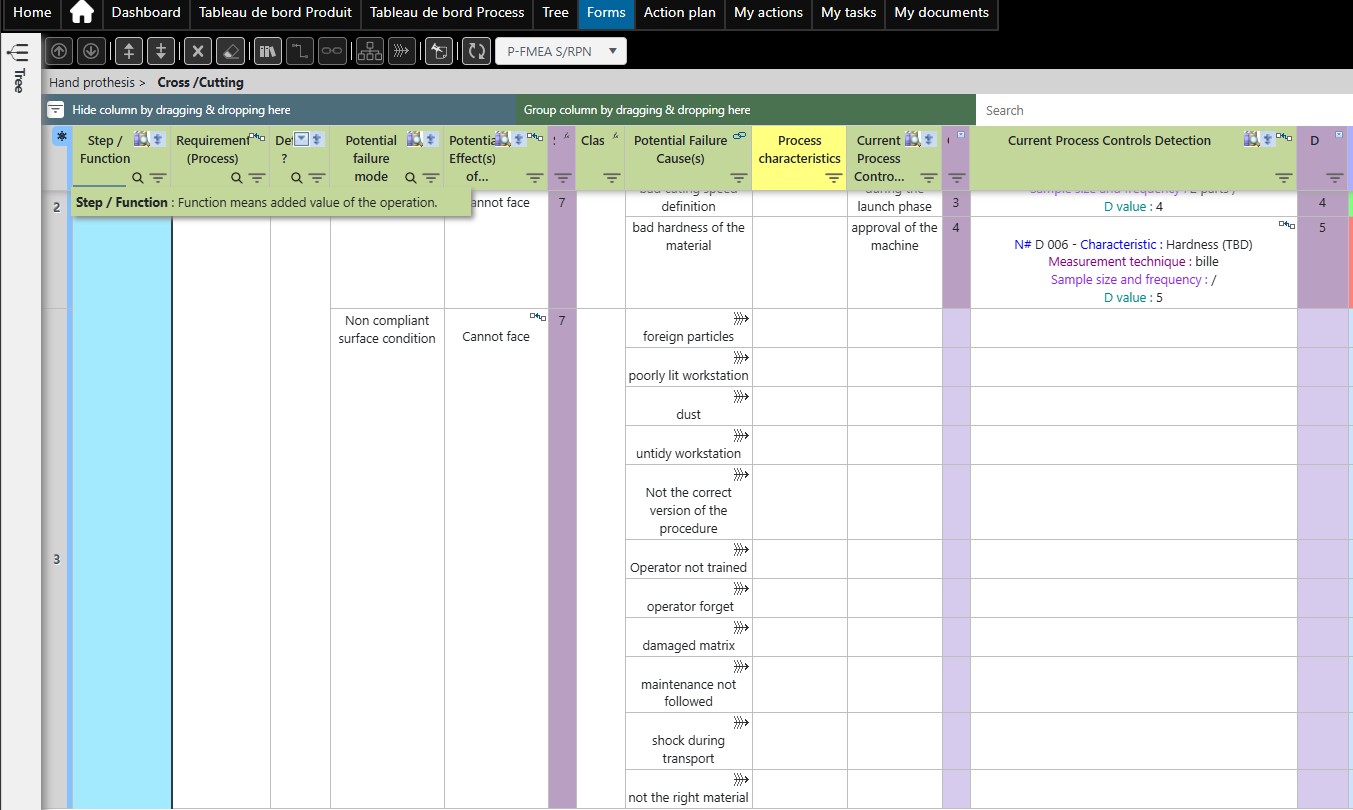Click the step connector toolbar icon
The width and height of the screenshot is (1353, 810).
299,51
